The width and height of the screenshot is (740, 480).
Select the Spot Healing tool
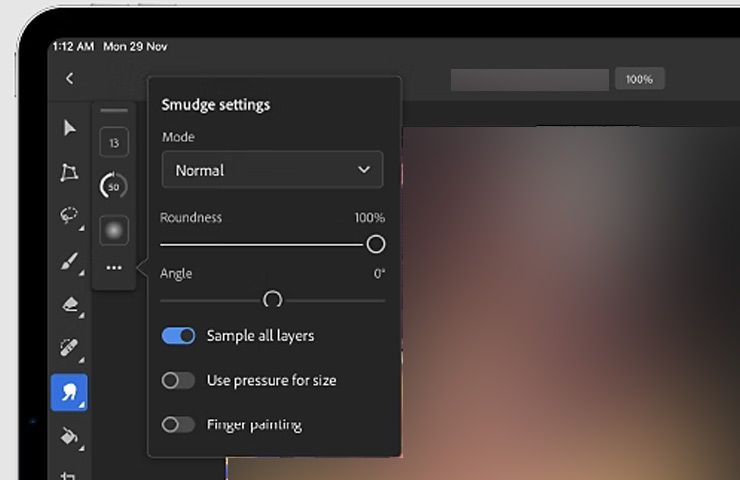pos(69,348)
